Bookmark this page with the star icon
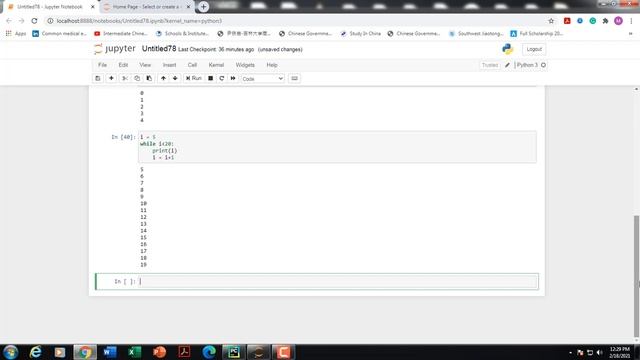Image resolution: width=640 pixels, height=360 pixels. pos(551,21)
